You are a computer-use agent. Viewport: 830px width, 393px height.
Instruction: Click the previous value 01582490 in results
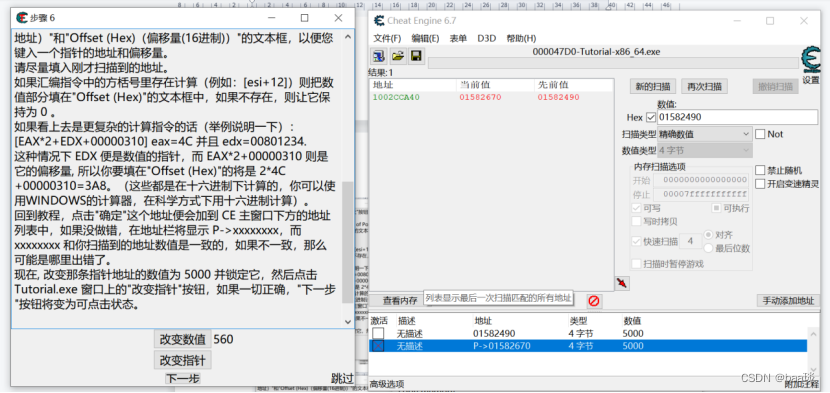tap(558, 97)
